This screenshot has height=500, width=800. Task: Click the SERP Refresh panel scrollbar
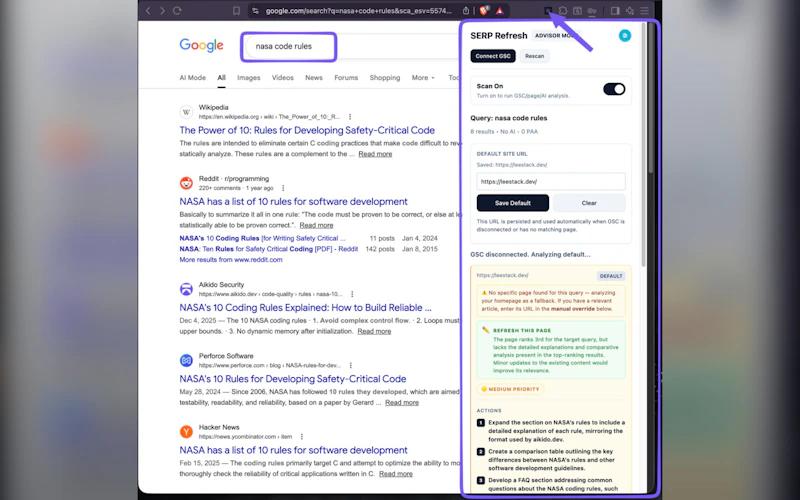pyautogui.click(x=643, y=144)
